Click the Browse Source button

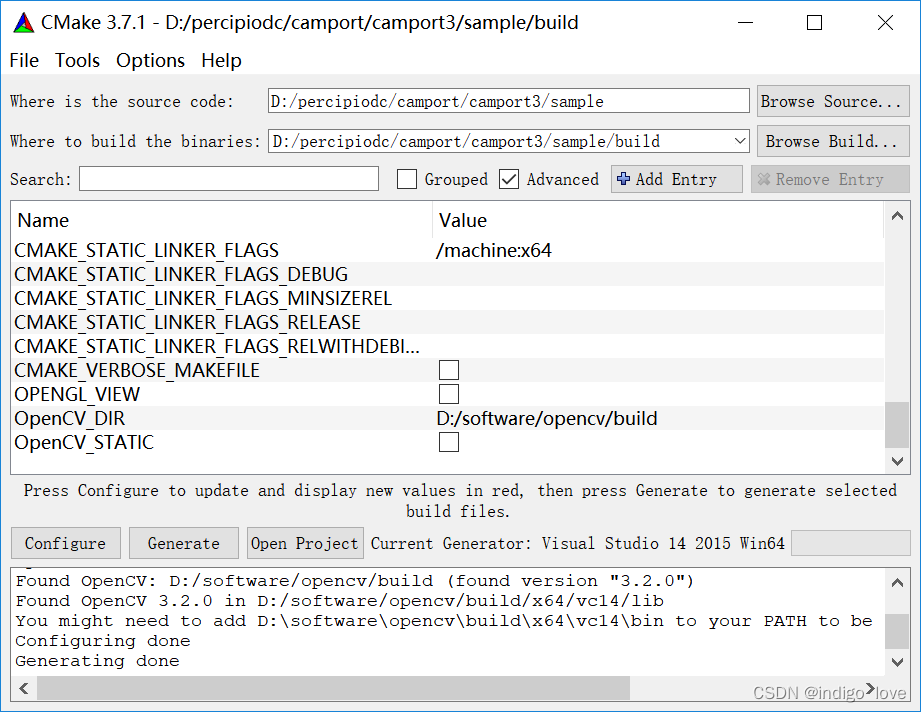(833, 101)
